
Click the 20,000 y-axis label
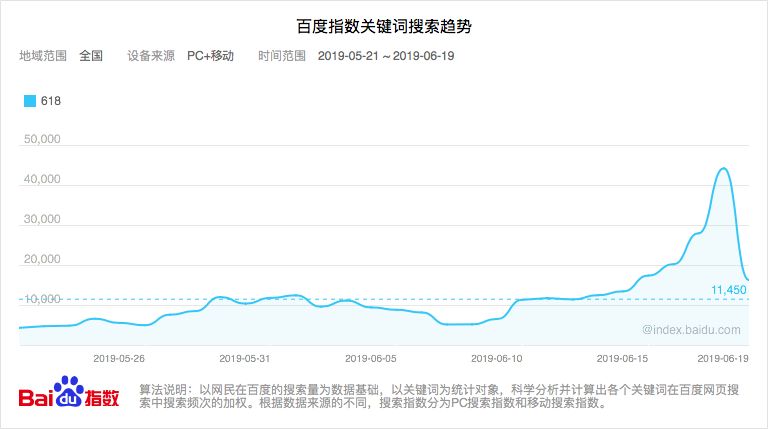pos(42,259)
